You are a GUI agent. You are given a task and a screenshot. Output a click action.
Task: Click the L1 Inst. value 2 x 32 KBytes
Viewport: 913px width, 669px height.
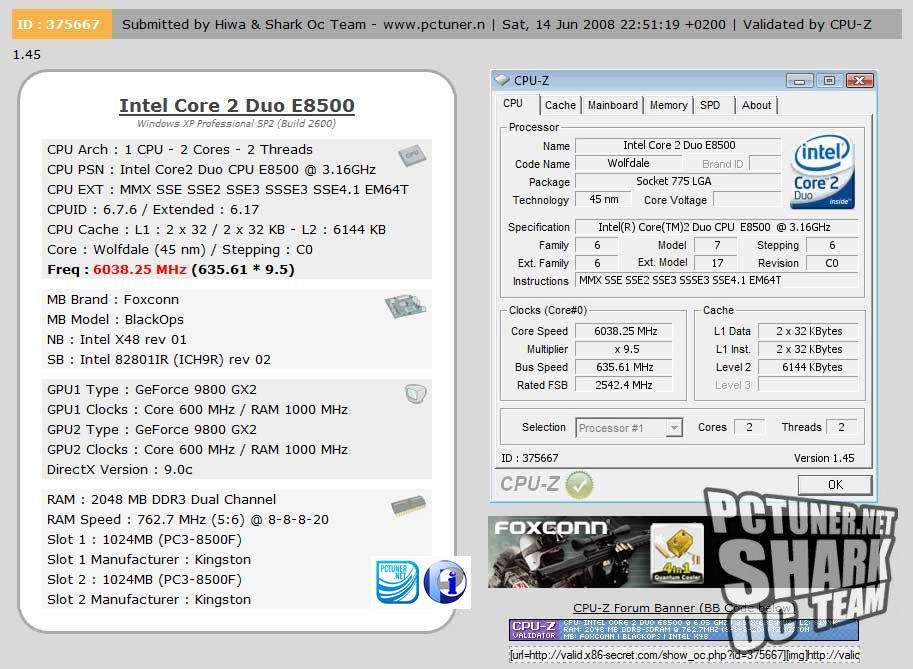809,349
